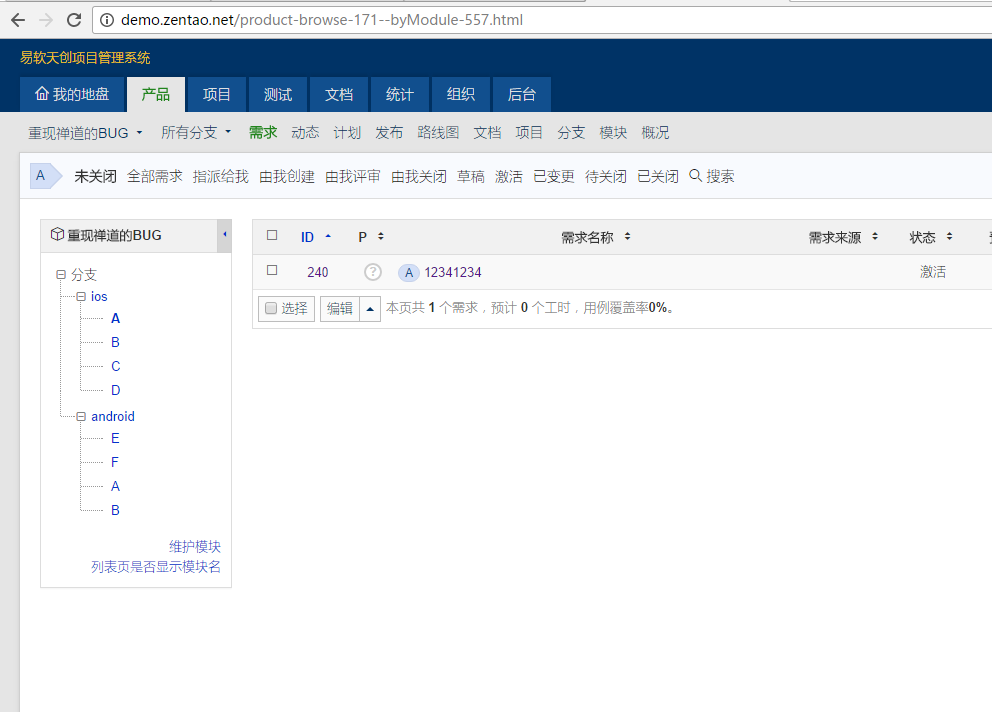Open 我的地盘 home tab
992x712 pixels.
click(71, 95)
